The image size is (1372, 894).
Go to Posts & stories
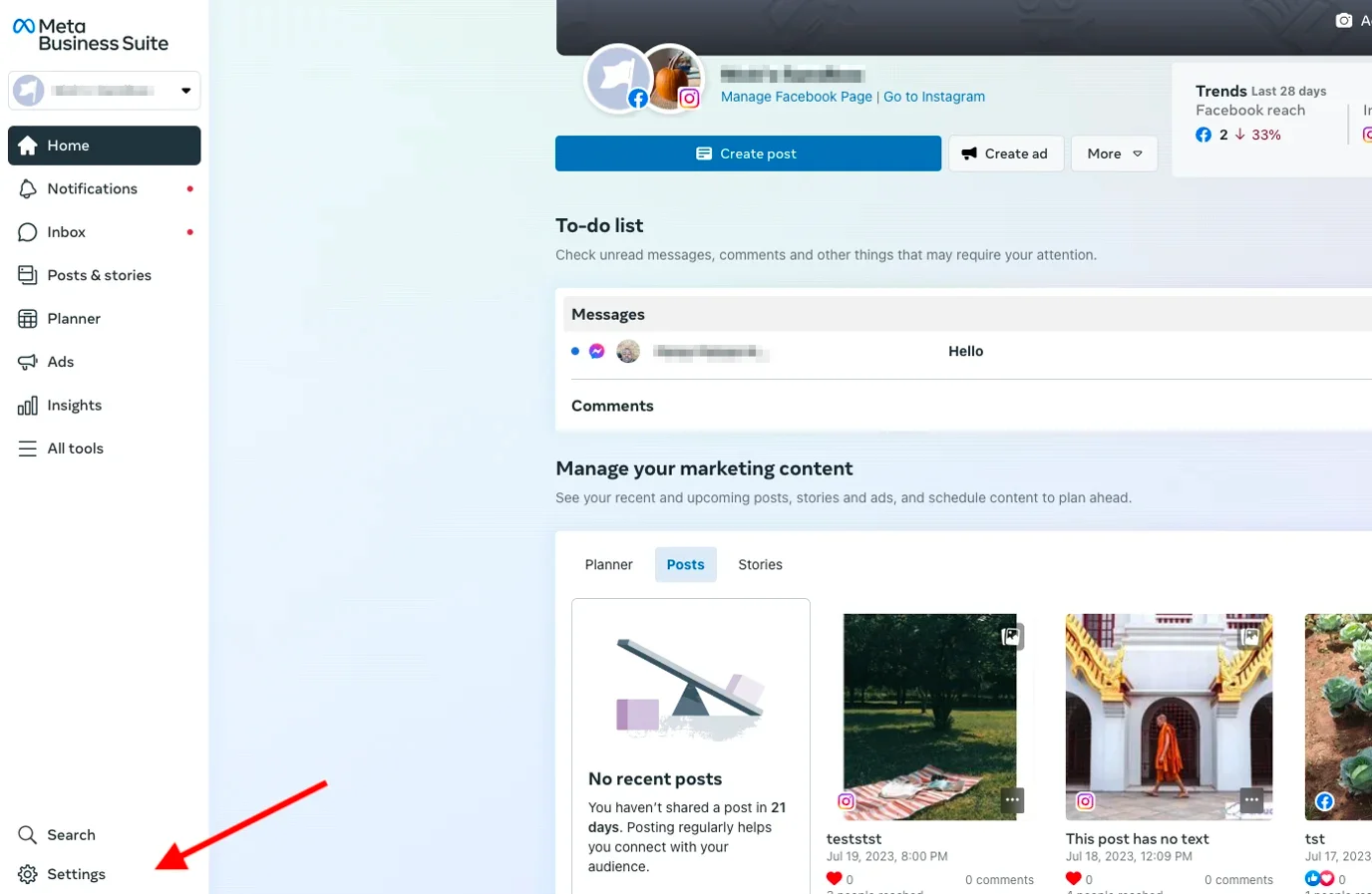[x=100, y=275]
